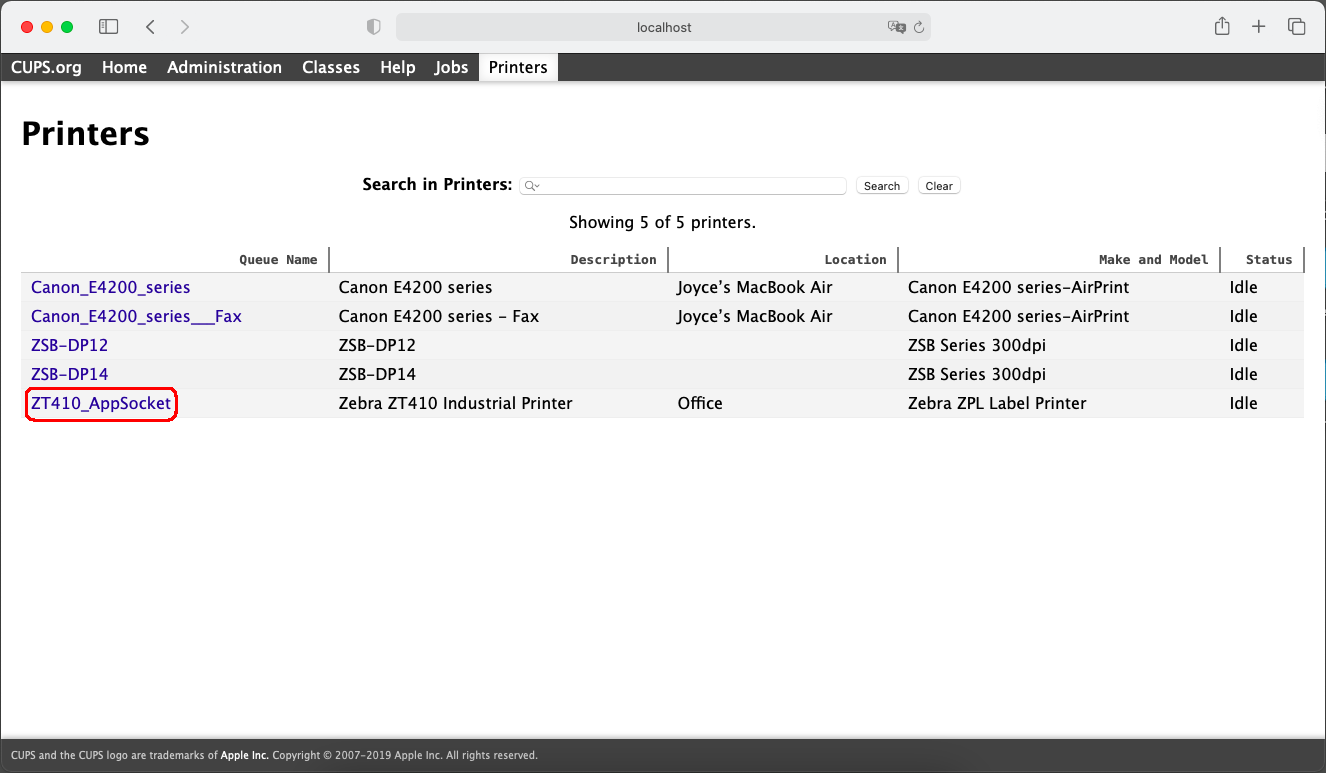The image size is (1326, 773).
Task: Open the Canon_E4200_series printer queue
Action: (110, 287)
